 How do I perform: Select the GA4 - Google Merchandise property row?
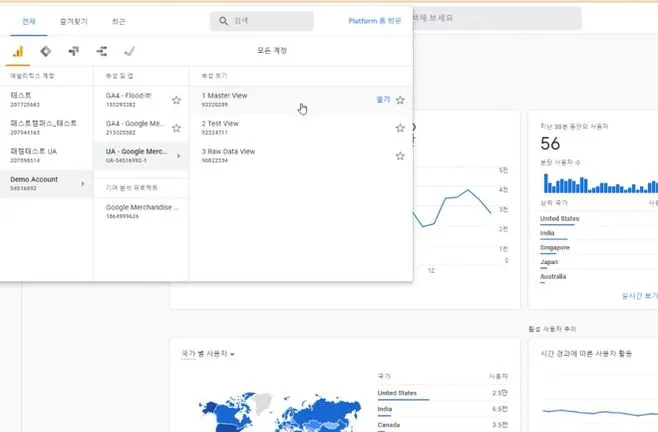pos(141,128)
